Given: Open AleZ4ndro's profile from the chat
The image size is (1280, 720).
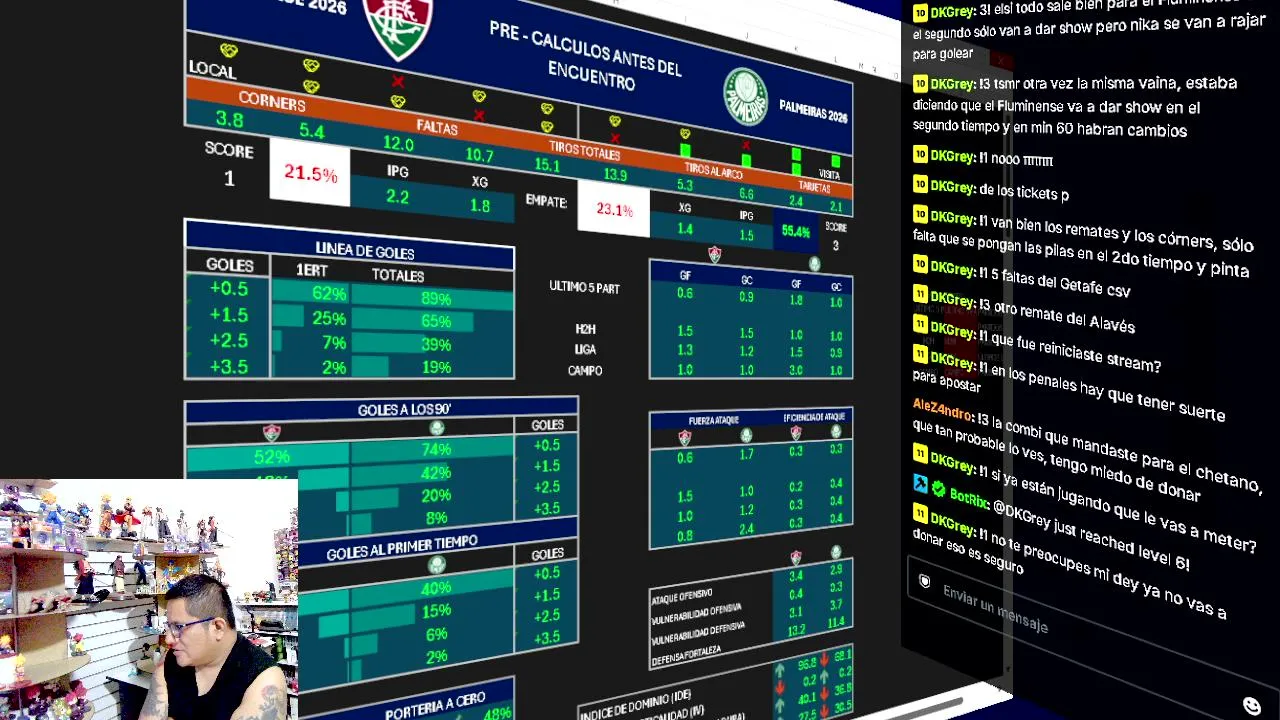Looking at the screenshot, I should point(942,408).
